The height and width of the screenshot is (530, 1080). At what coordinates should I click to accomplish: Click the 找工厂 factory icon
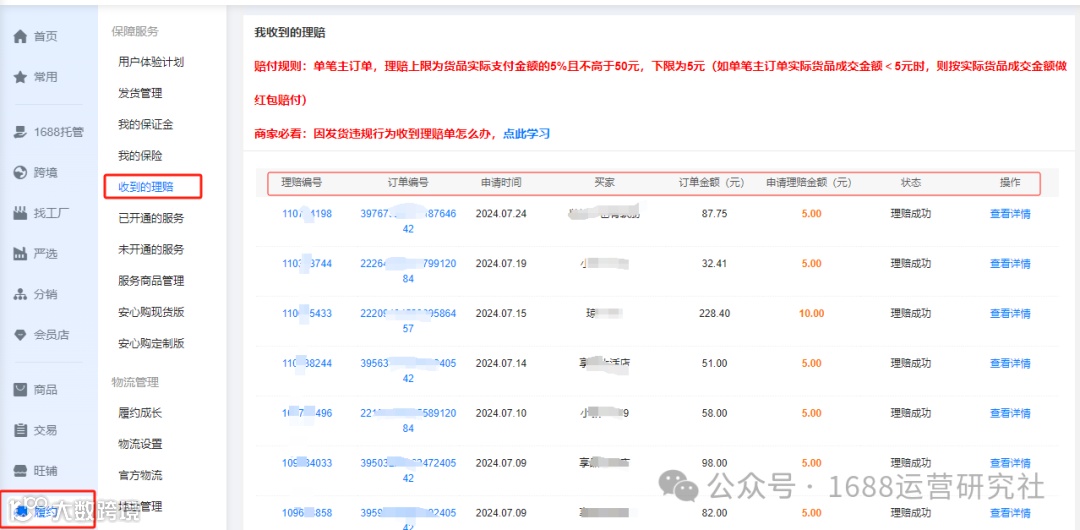pyautogui.click(x=21, y=213)
